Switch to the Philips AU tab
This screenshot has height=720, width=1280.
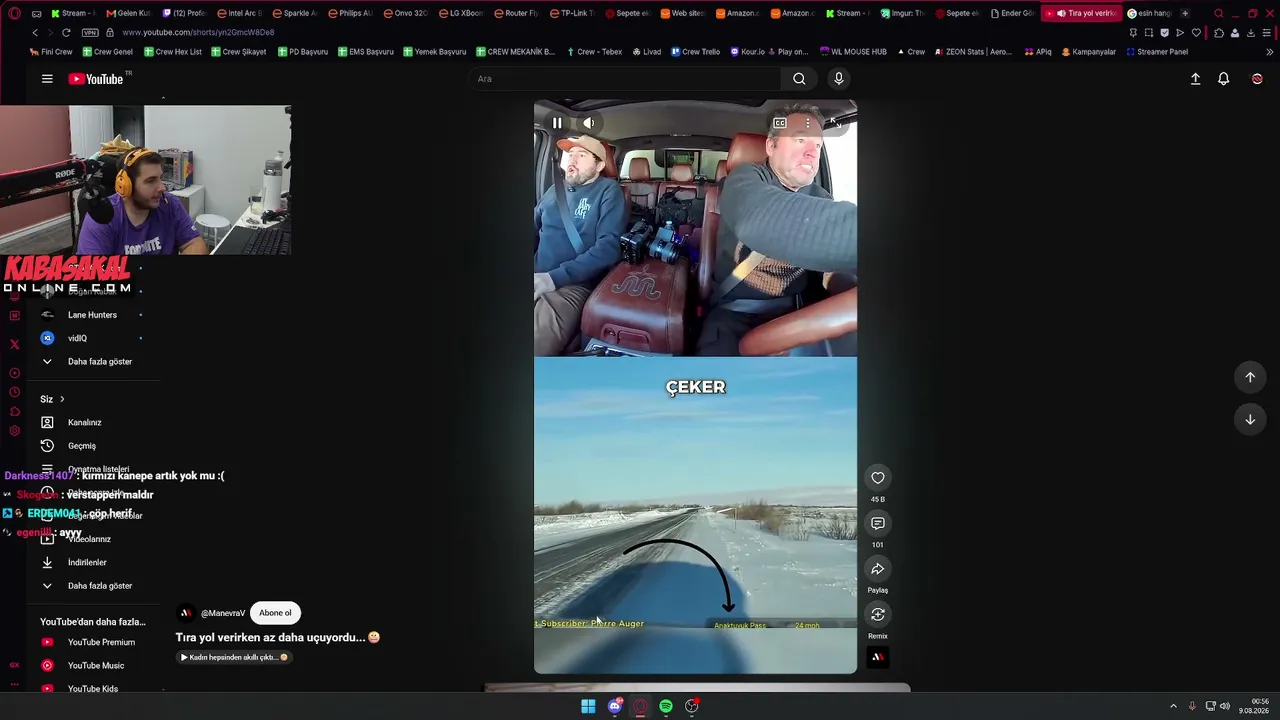(350, 13)
